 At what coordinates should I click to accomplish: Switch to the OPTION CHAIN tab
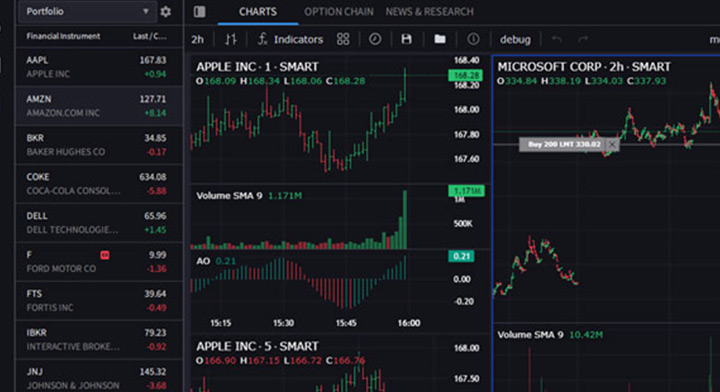coord(339,12)
